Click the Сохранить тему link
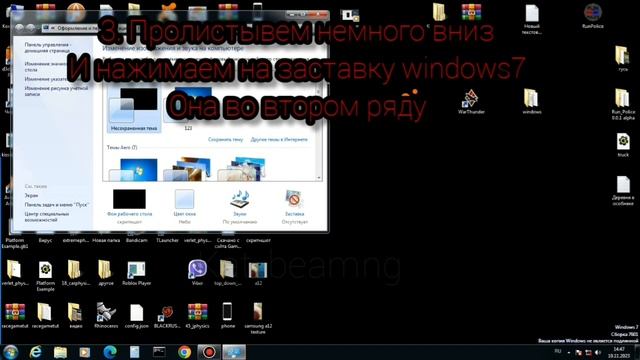Viewport: 640px width, 360px height. (x=225, y=140)
